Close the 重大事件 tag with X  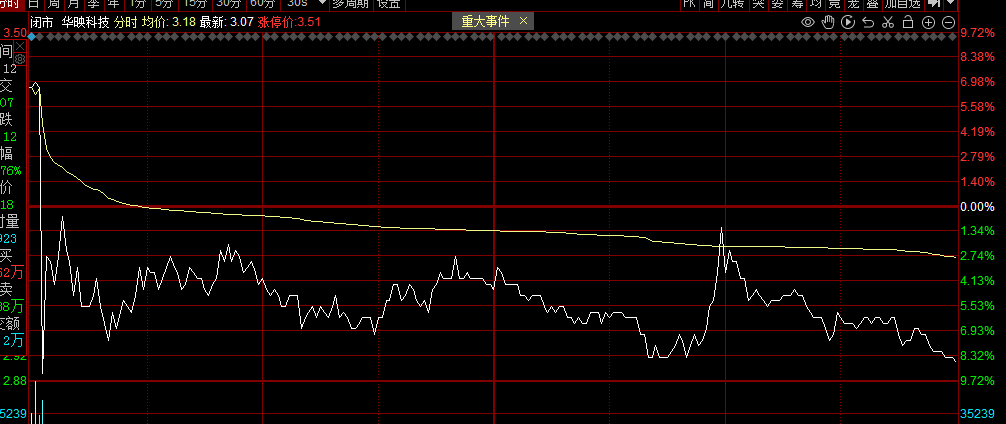[525, 21]
